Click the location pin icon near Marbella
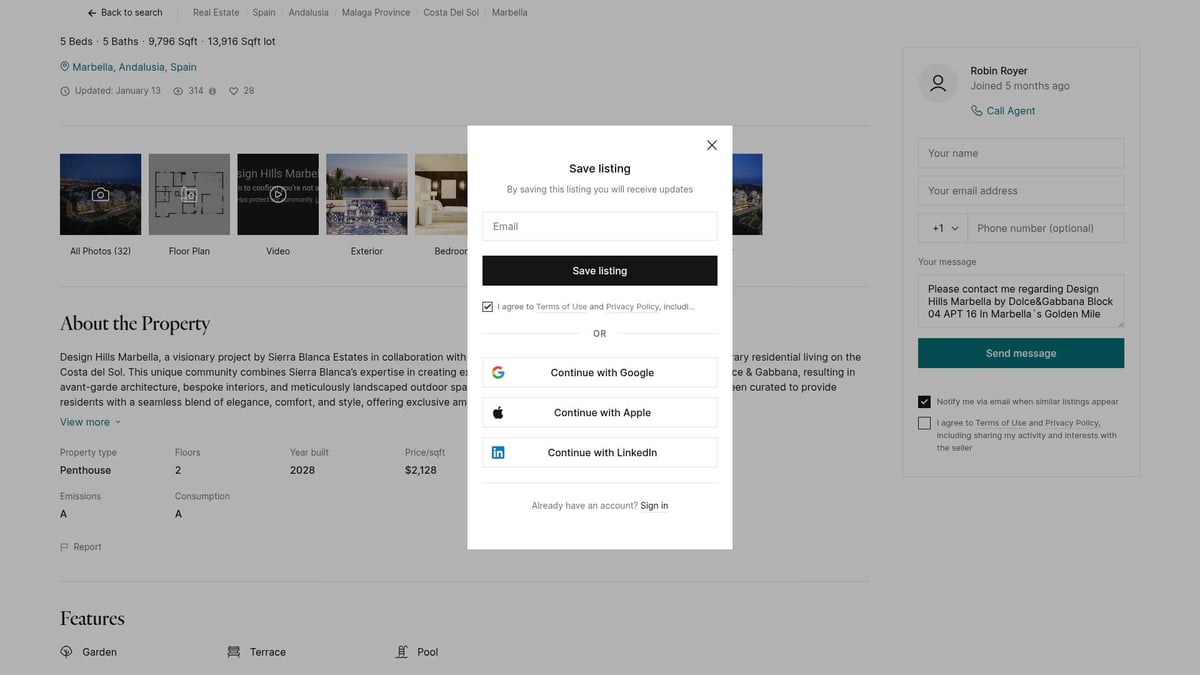Image resolution: width=1200 pixels, height=675 pixels. pos(65,67)
